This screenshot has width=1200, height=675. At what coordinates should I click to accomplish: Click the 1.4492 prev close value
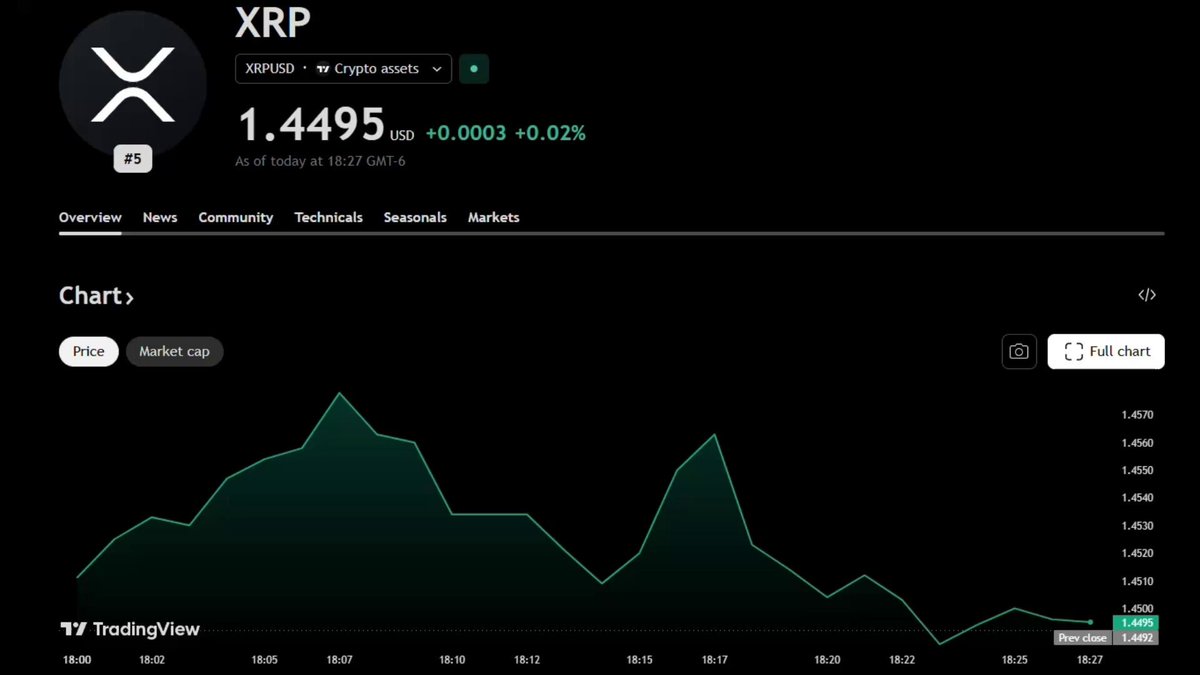tap(1136, 638)
